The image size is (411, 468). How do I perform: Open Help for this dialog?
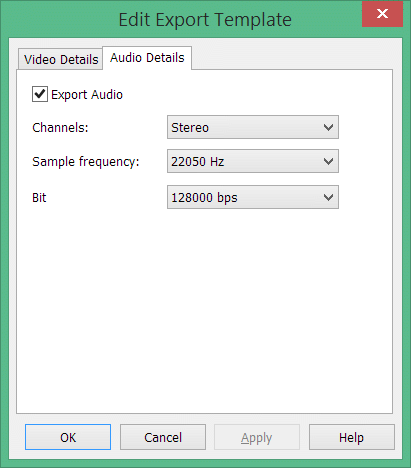coord(352,437)
